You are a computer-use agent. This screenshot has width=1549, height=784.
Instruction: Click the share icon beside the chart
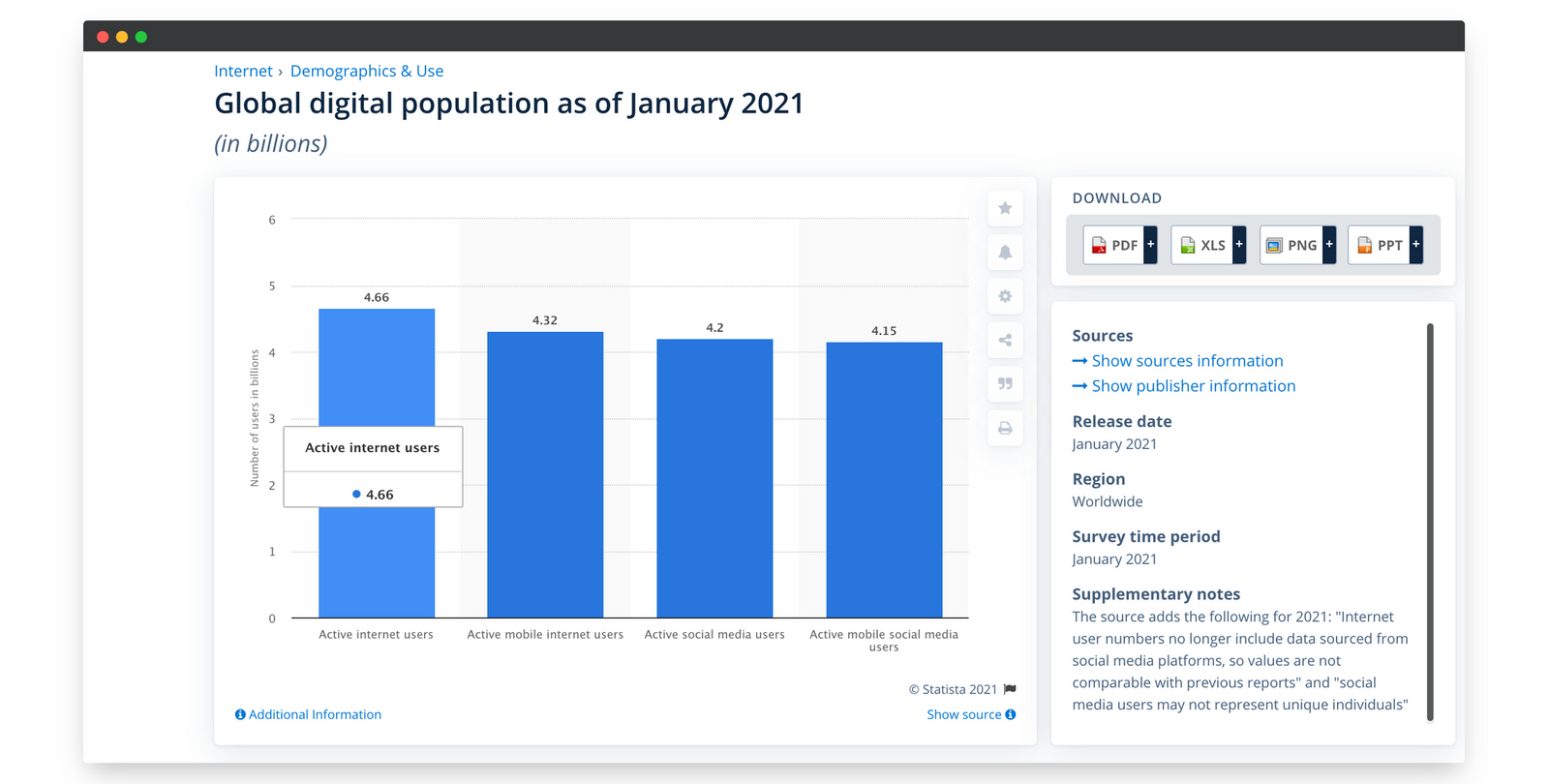tap(1005, 340)
